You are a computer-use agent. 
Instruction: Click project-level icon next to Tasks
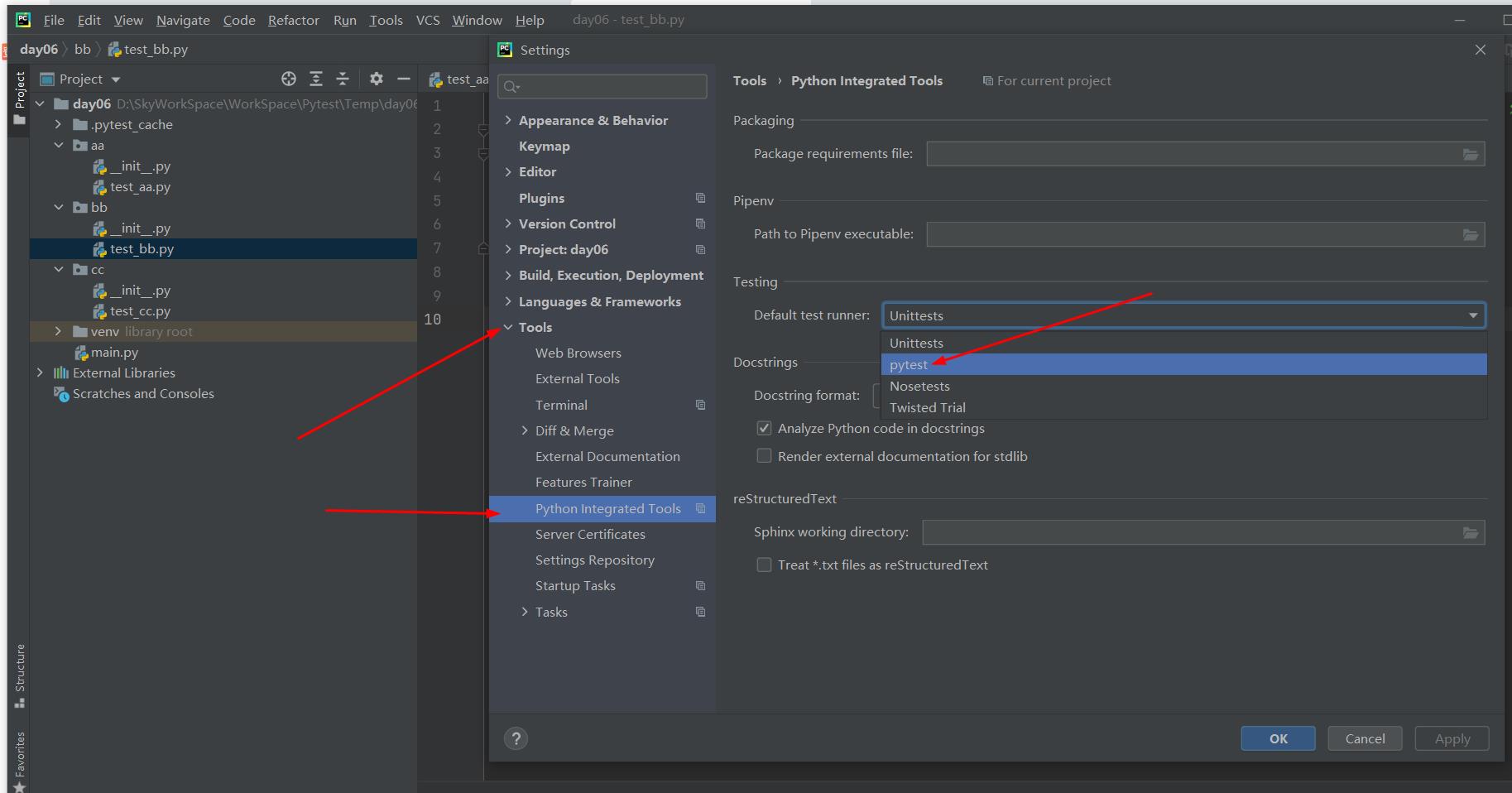[701, 612]
